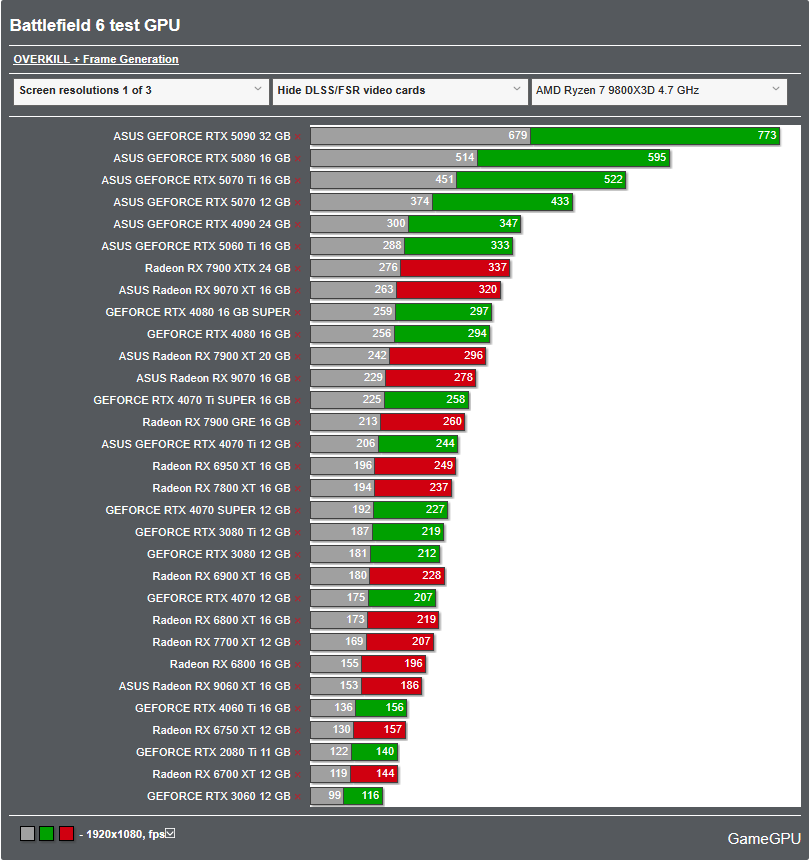Open the Screen resolutions 1 of 3 dropdown
The image size is (812, 862).
pyautogui.click(x=141, y=91)
